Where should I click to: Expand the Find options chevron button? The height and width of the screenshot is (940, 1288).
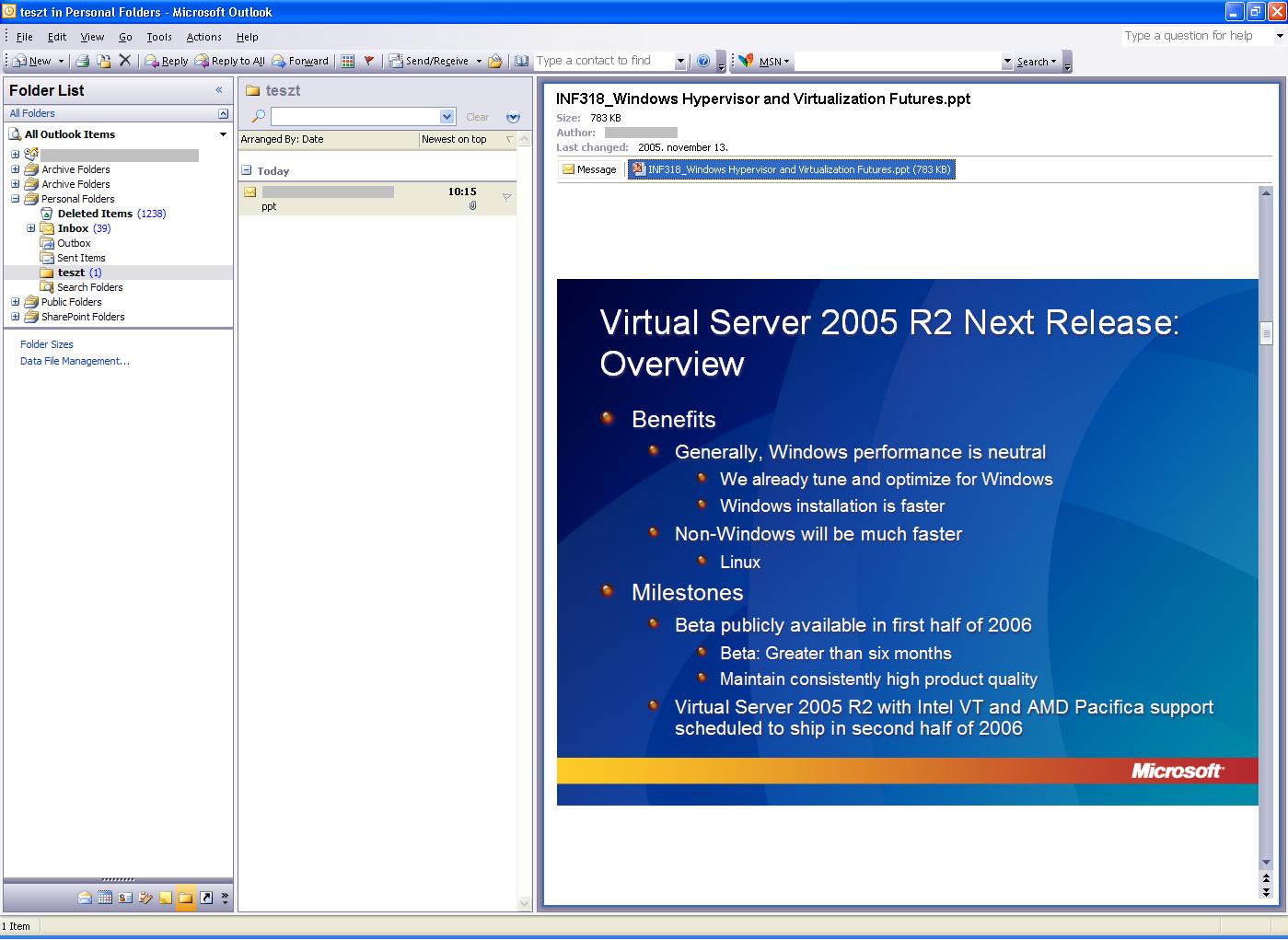click(513, 117)
